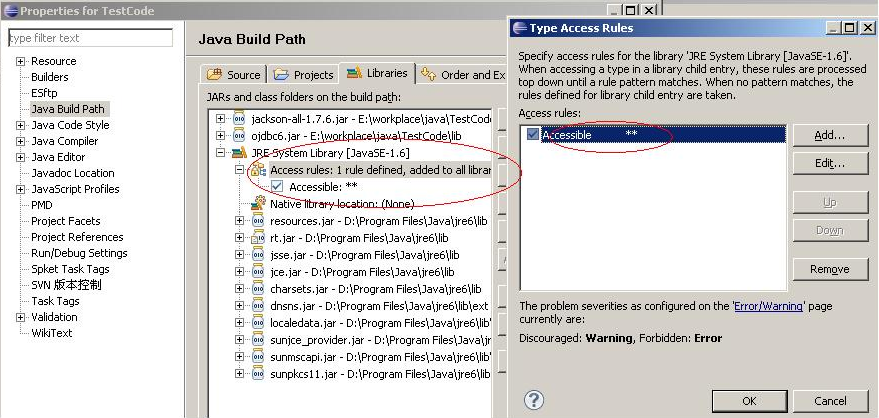Select Project Facets item
Screen dimensions: 879x418
(66, 221)
